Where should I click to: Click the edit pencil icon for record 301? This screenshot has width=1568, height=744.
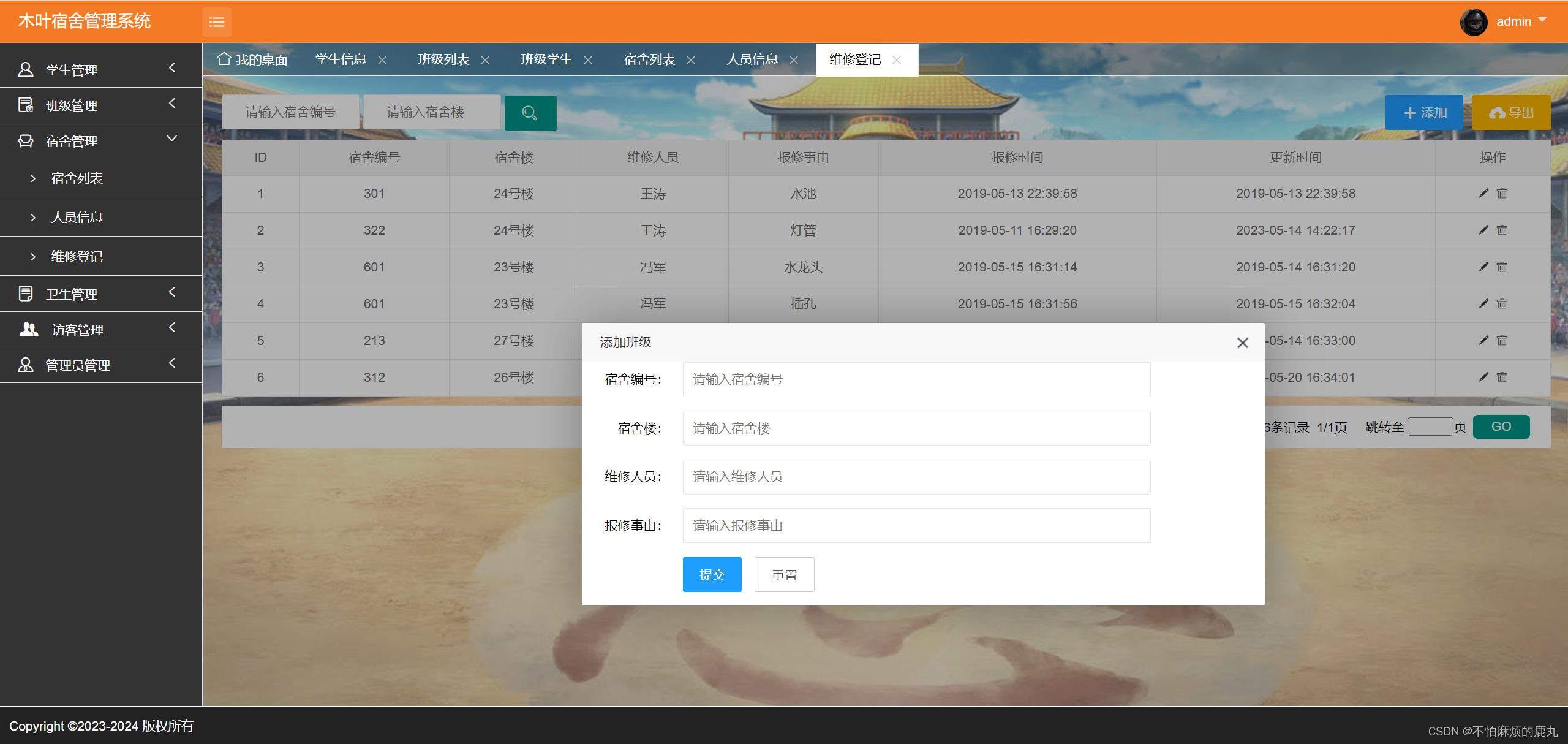pos(1483,193)
